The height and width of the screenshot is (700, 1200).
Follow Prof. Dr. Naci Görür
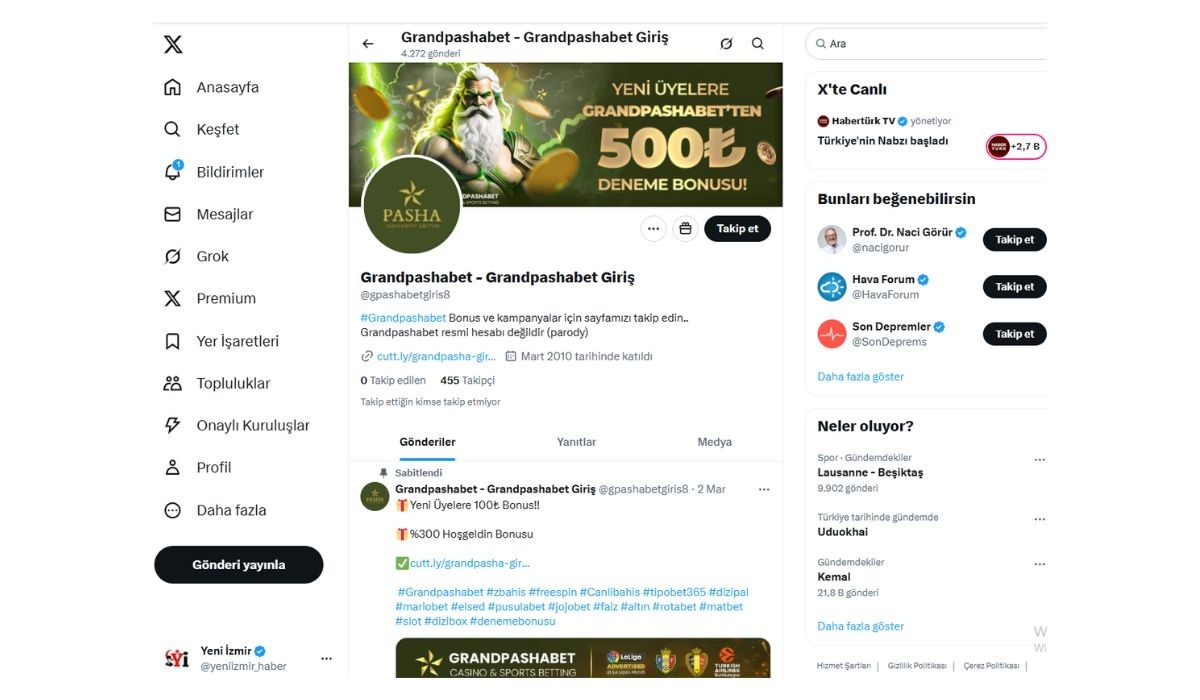[x=1014, y=240]
